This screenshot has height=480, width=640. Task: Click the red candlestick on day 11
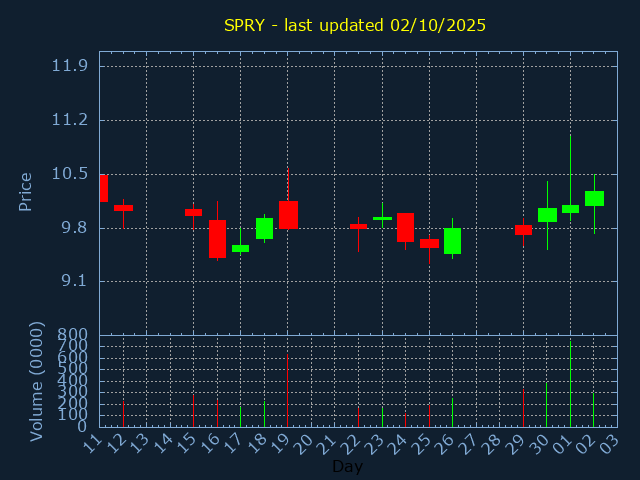point(103,188)
